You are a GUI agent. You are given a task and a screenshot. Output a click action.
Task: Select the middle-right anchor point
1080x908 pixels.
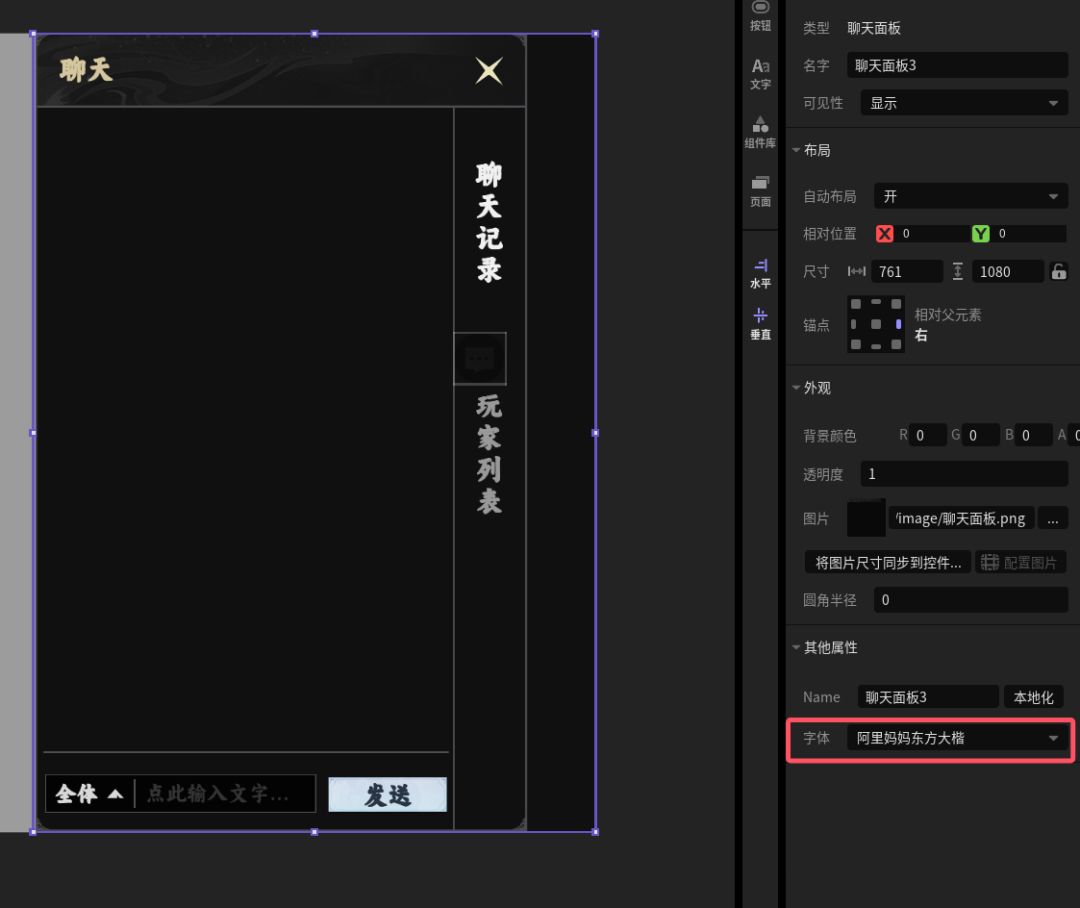(898, 324)
